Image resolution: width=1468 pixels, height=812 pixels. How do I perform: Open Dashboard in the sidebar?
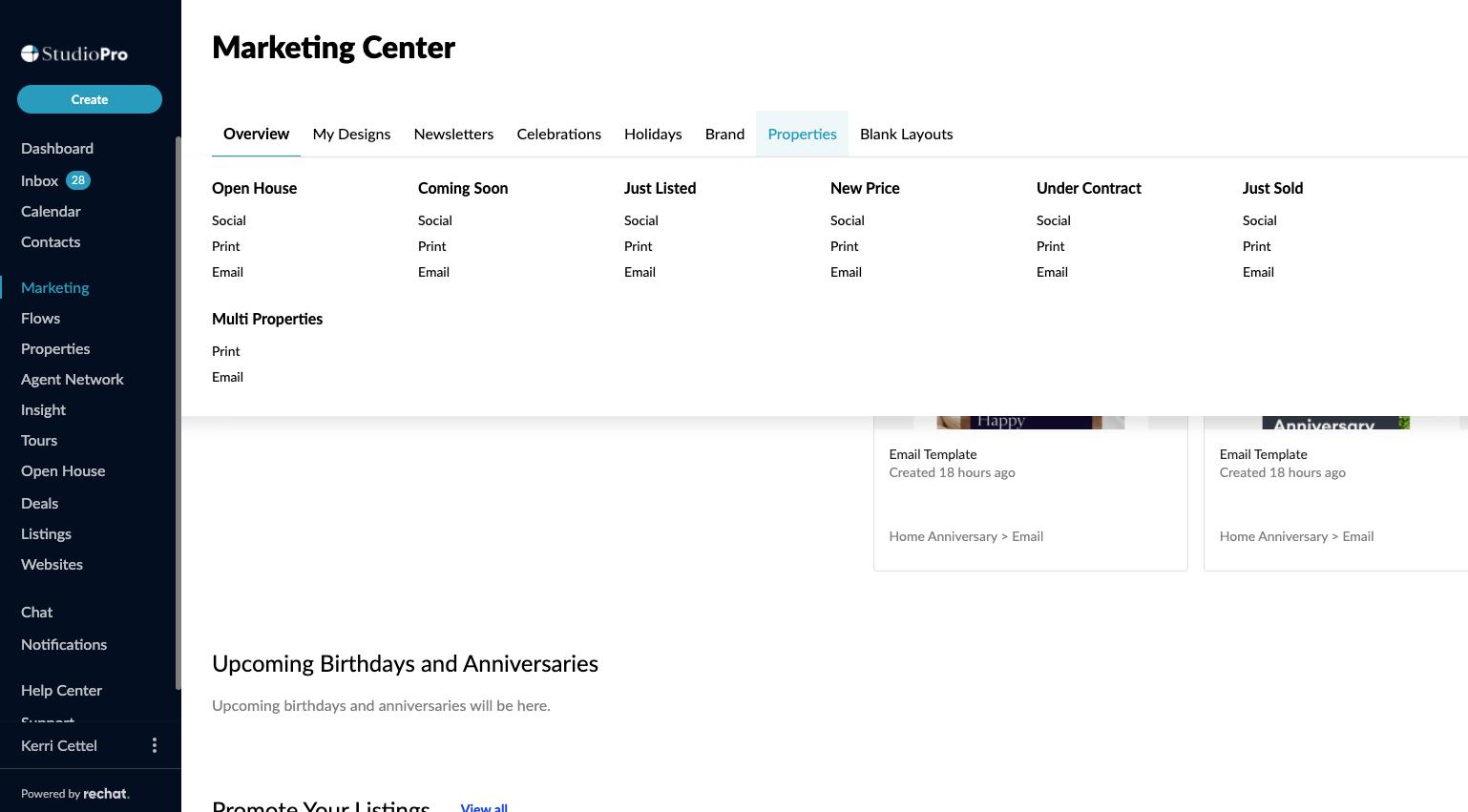click(x=57, y=148)
